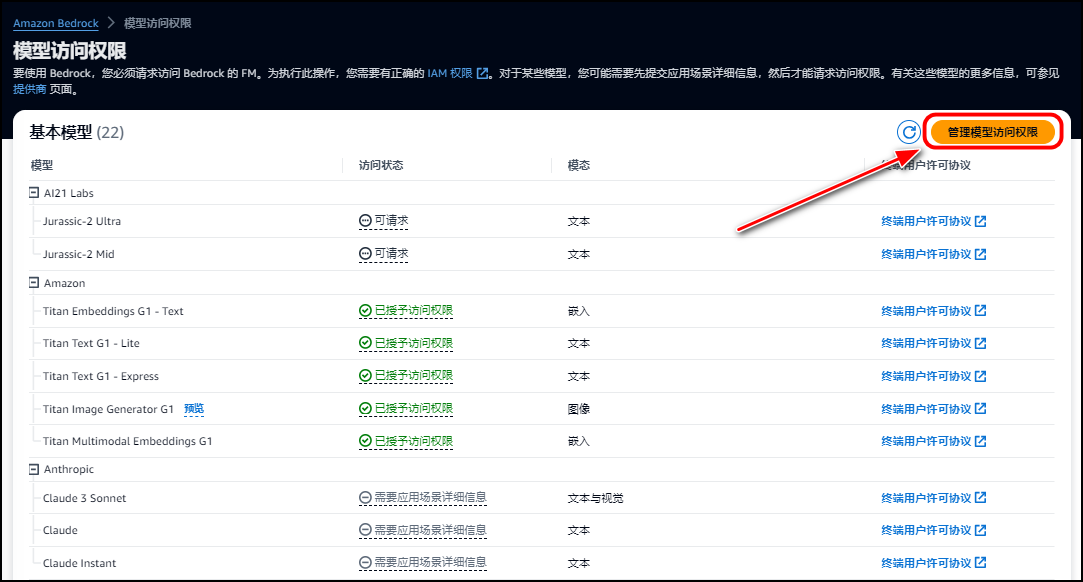The image size is (1083, 582).
Task: Select the Titan Embeddings G1 - Text name
Action: pyautogui.click(x=113, y=311)
